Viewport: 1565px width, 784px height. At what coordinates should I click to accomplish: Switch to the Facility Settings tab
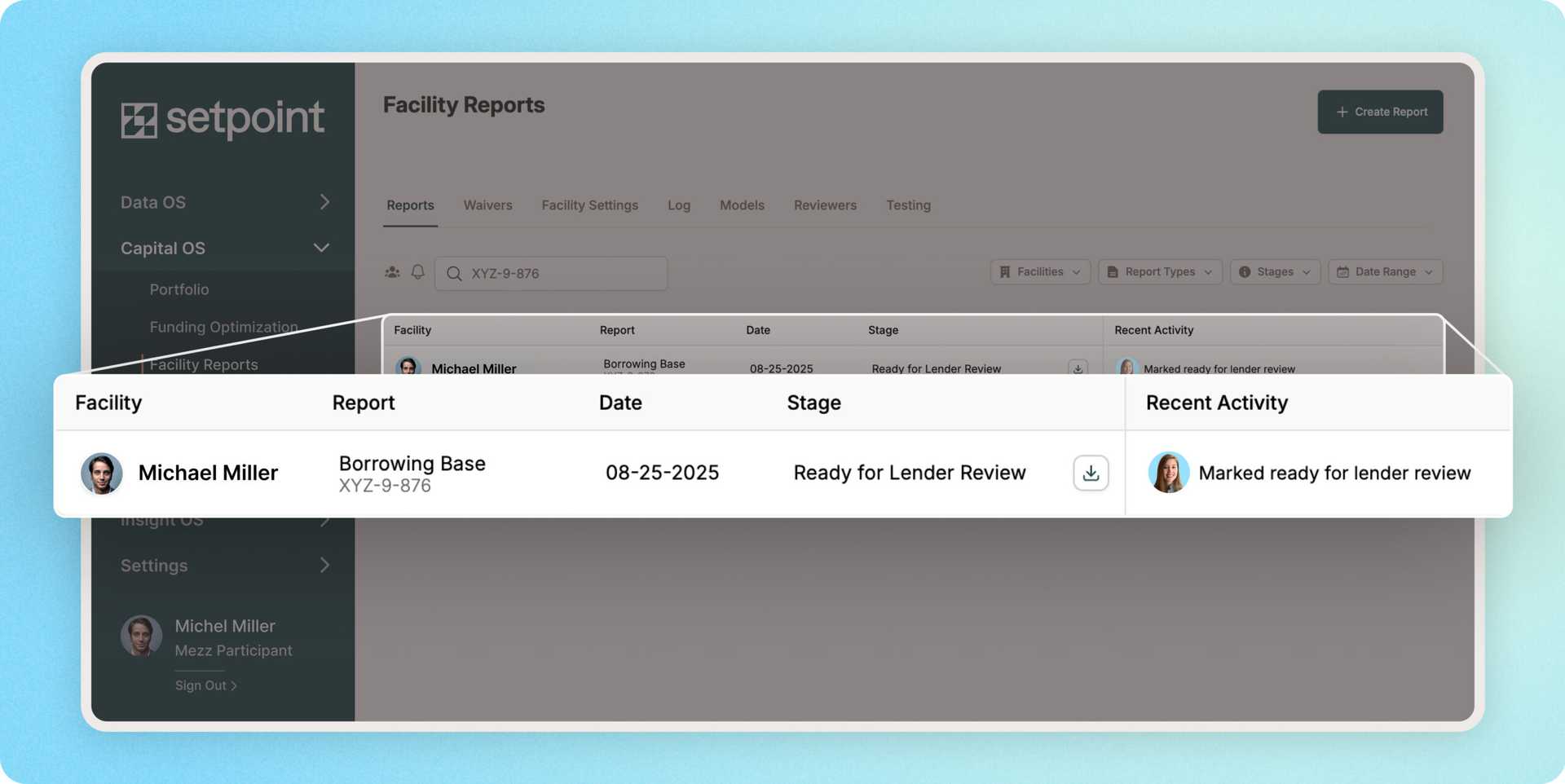589,205
